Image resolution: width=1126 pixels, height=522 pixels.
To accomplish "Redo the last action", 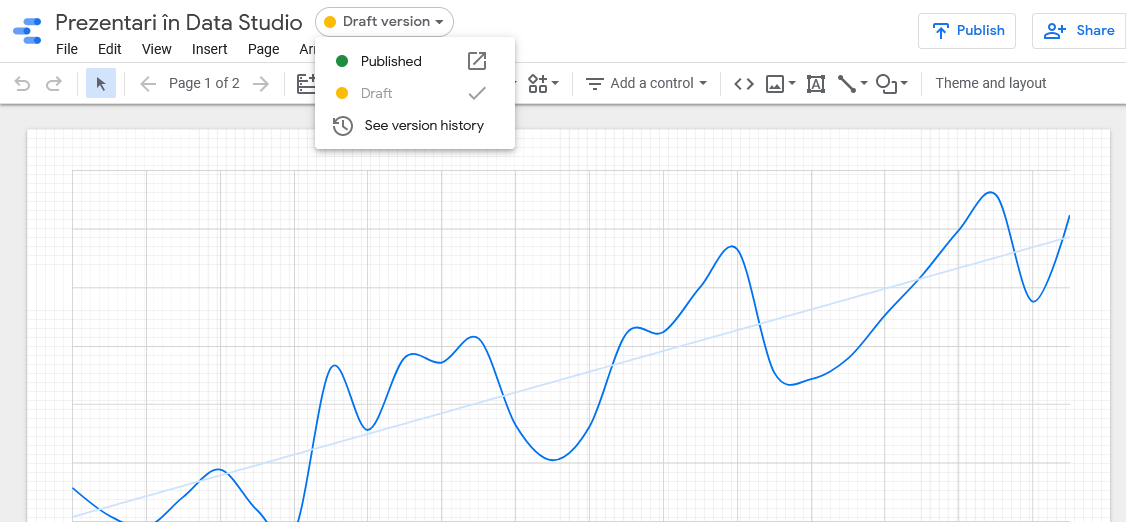I will pos(54,84).
